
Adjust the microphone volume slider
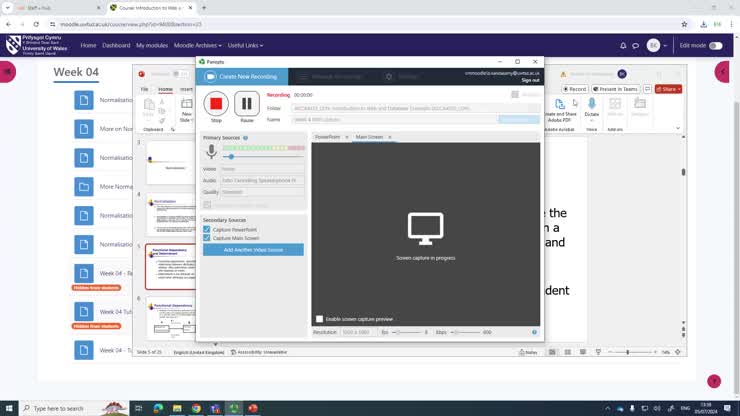231,157
